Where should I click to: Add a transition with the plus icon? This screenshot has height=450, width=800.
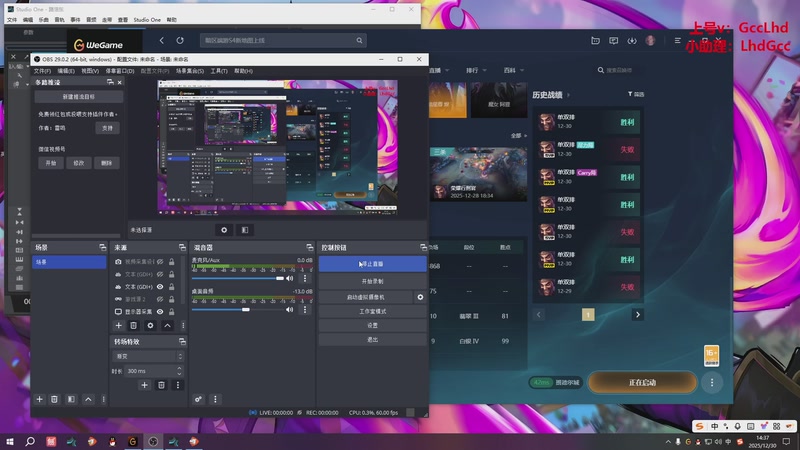click(144, 385)
